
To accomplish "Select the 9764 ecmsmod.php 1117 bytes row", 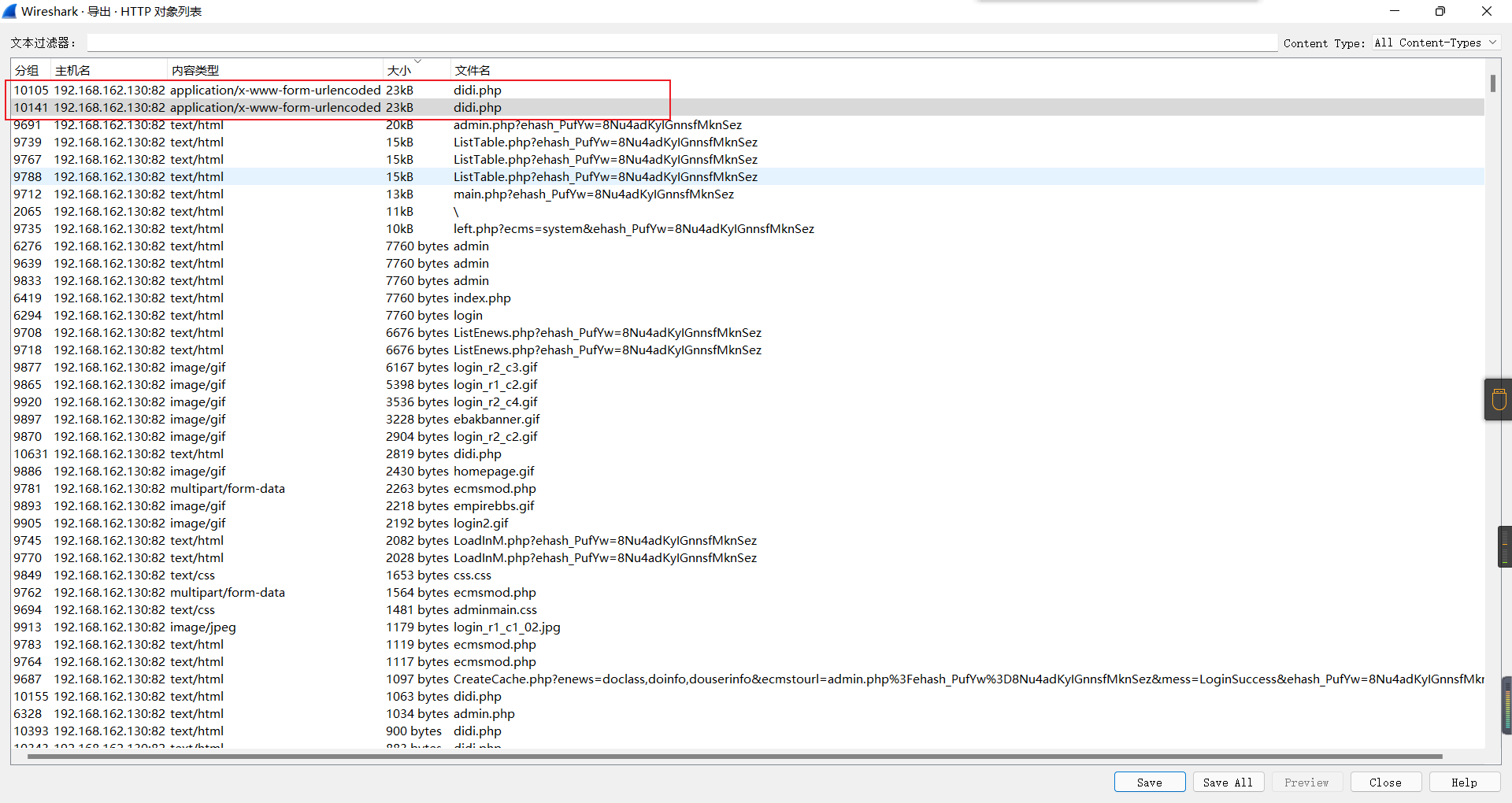I will point(747,662).
